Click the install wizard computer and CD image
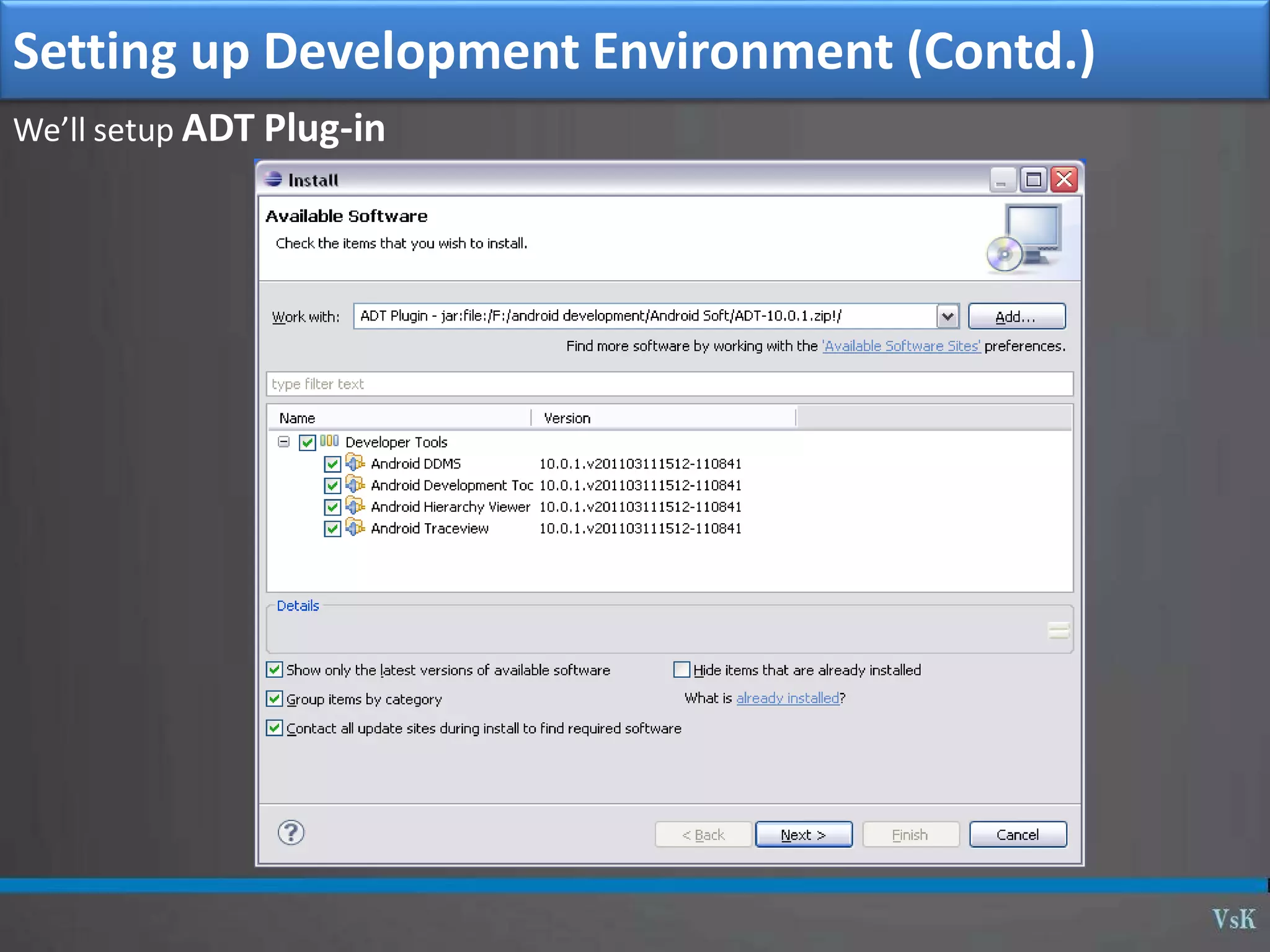Viewport: 1270px width, 952px height. [1024, 238]
